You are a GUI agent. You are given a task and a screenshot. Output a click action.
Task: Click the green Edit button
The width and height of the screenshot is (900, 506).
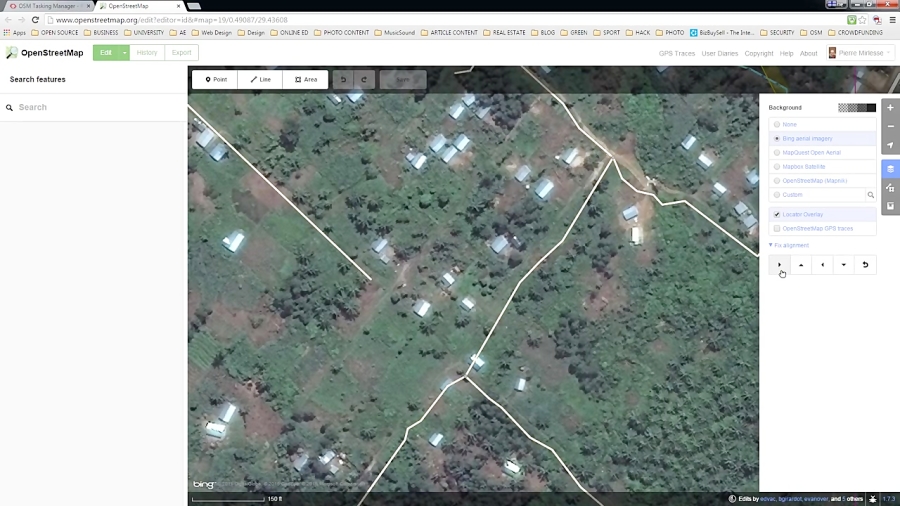(106, 53)
